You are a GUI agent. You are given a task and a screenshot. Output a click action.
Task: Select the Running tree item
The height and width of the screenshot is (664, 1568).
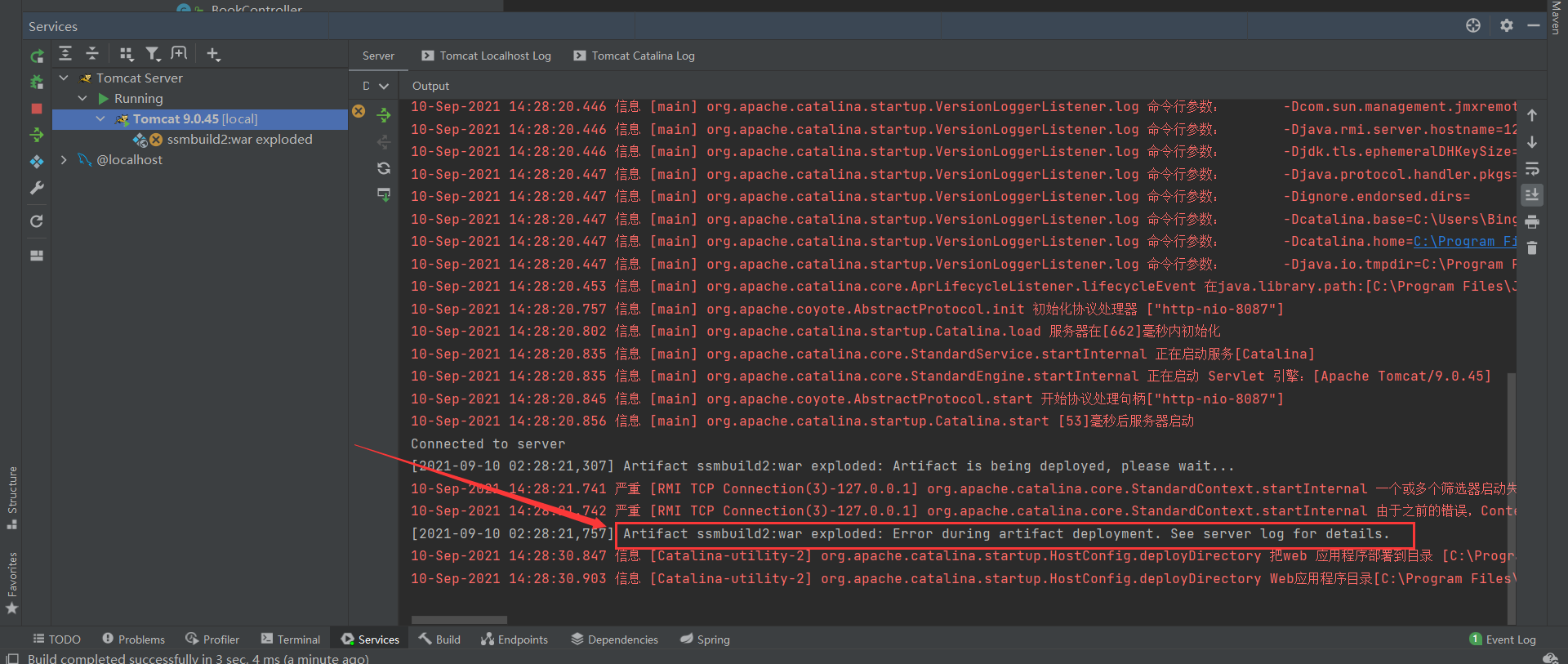click(x=139, y=98)
